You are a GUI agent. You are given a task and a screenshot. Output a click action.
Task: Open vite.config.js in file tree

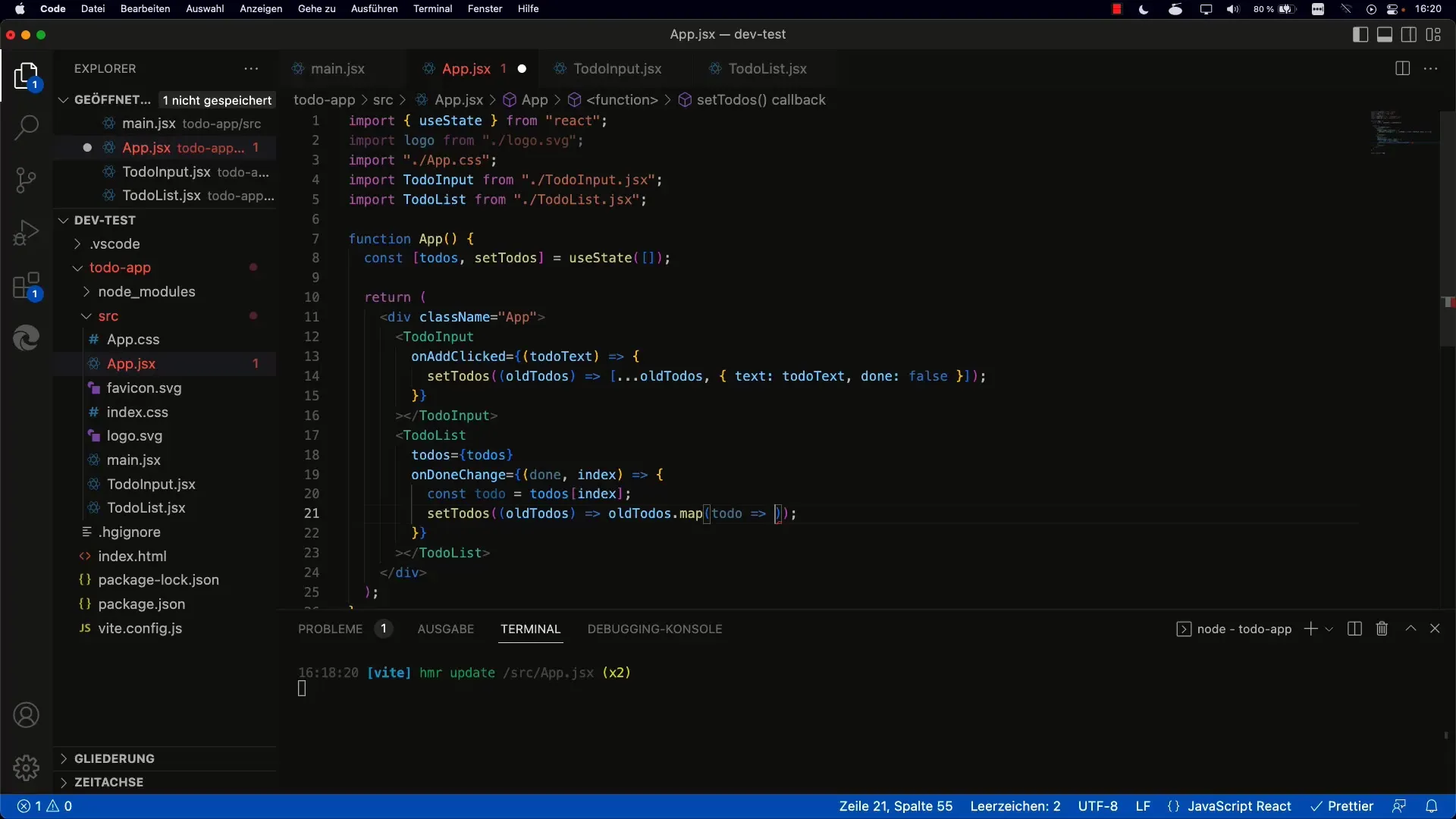(x=140, y=629)
